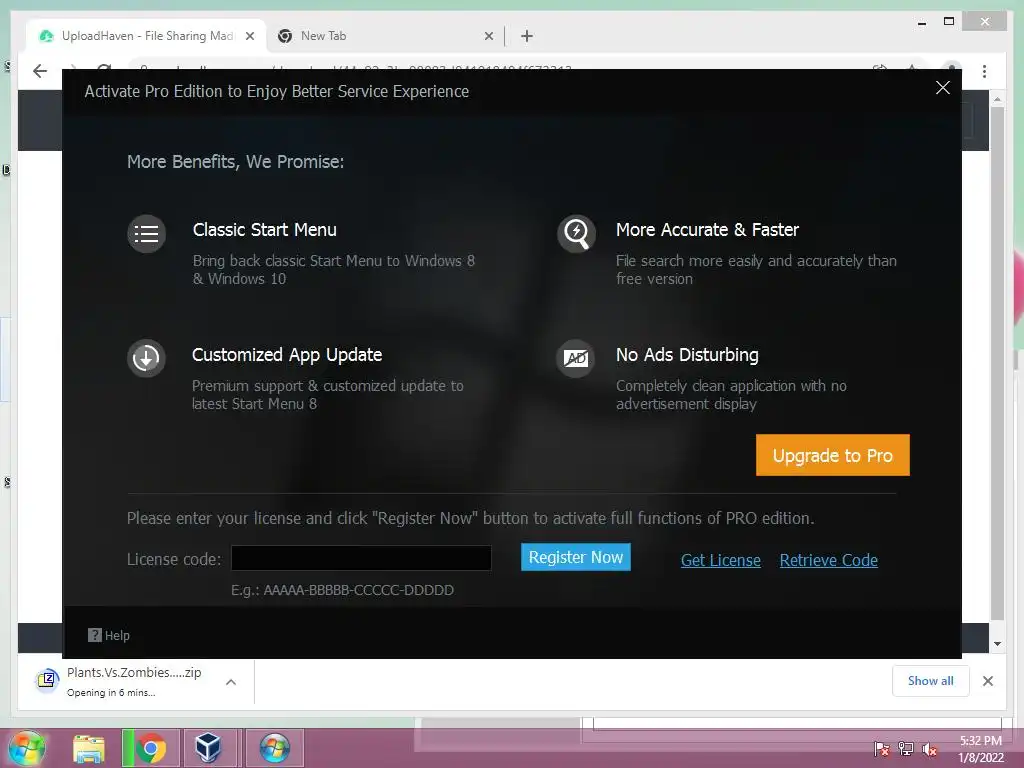Open the Windows Start orb

pos(27,748)
